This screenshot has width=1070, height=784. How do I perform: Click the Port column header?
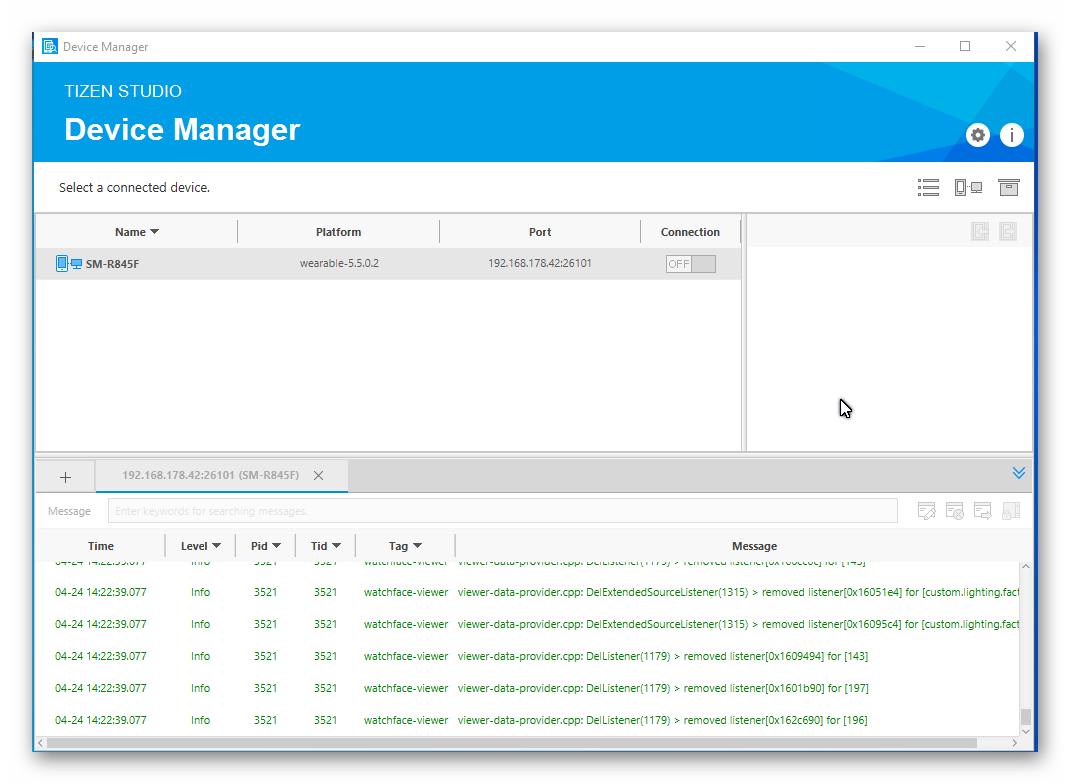click(540, 232)
